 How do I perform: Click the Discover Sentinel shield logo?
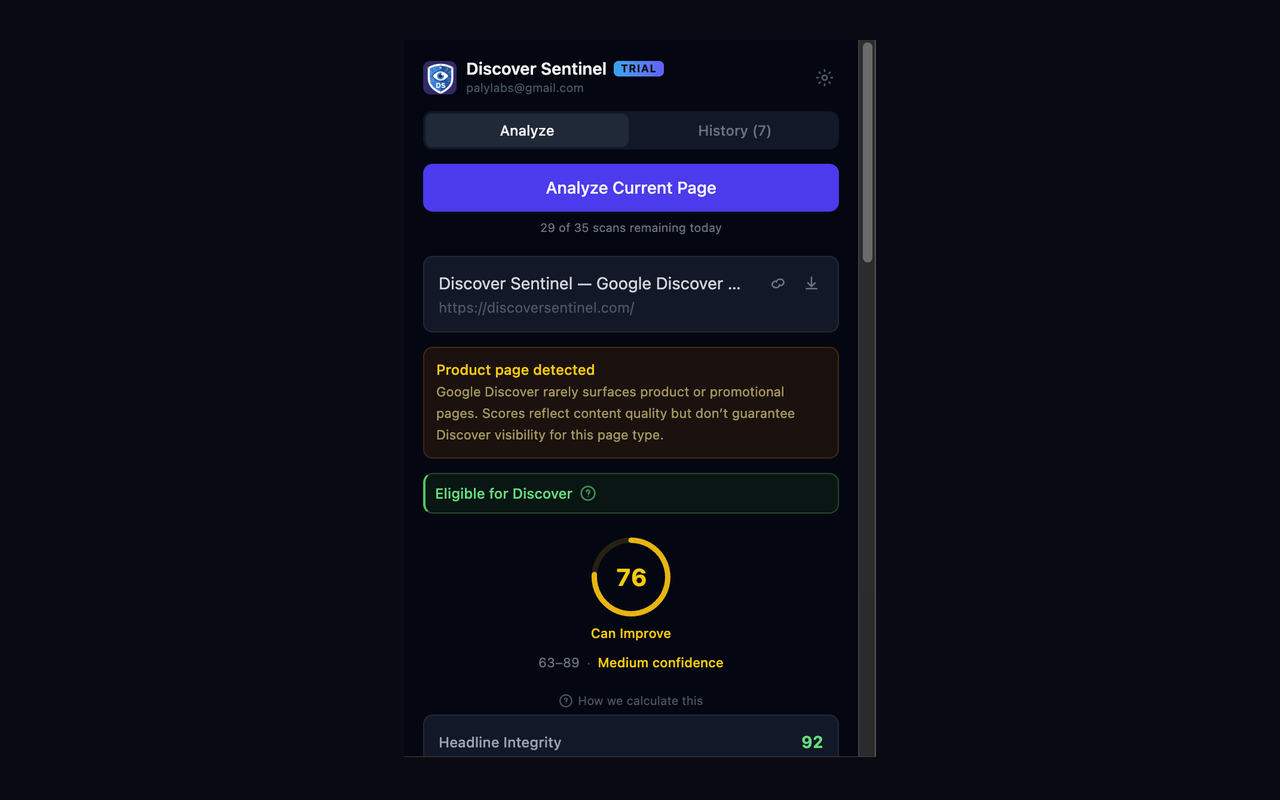click(x=440, y=78)
